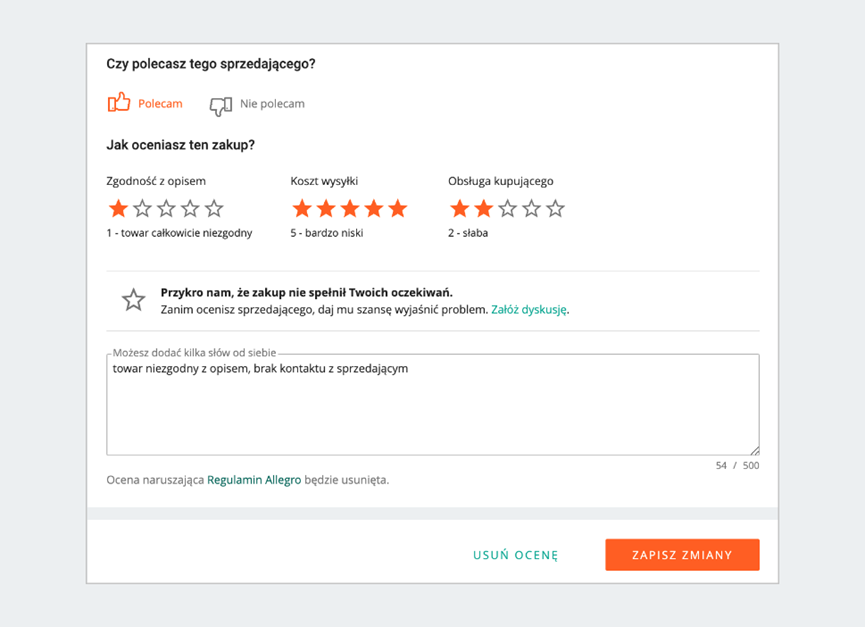Save with the ZAPISZ ZMIANY button
The image size is (865, 627).
[x=682, y=555]
